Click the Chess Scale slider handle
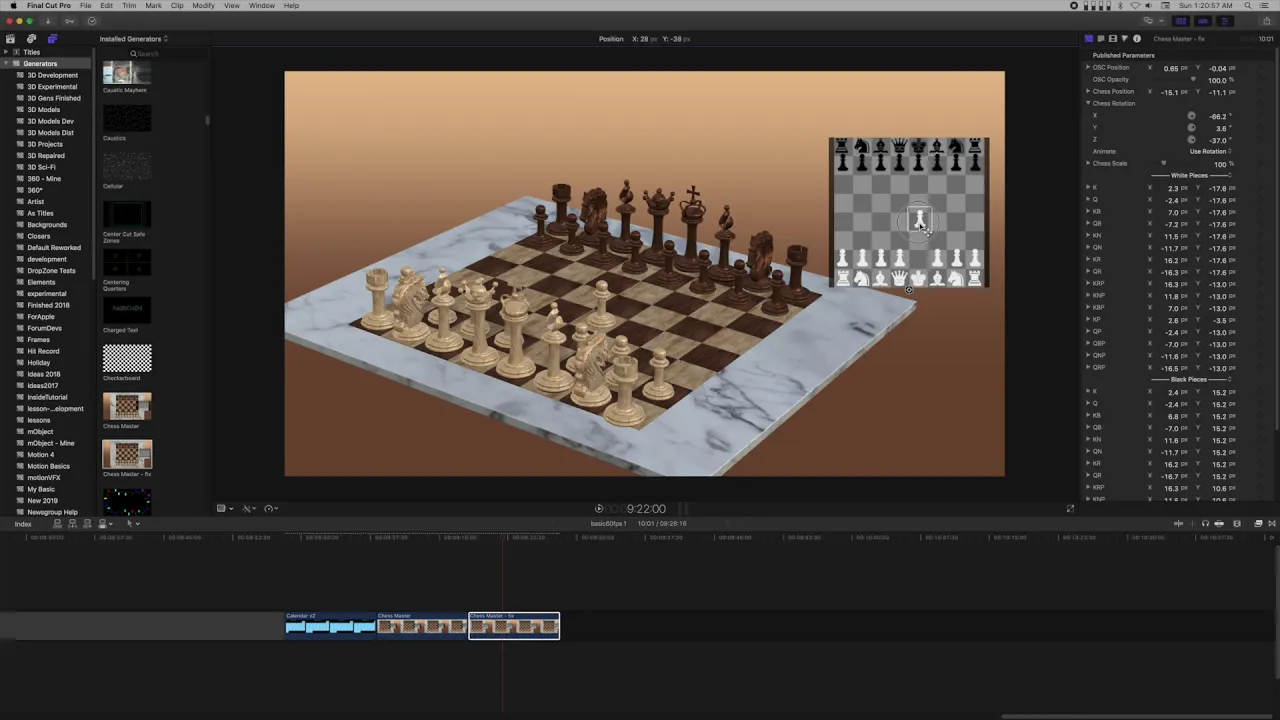The image size is (1280, 720). click(x=1163, y=164)
